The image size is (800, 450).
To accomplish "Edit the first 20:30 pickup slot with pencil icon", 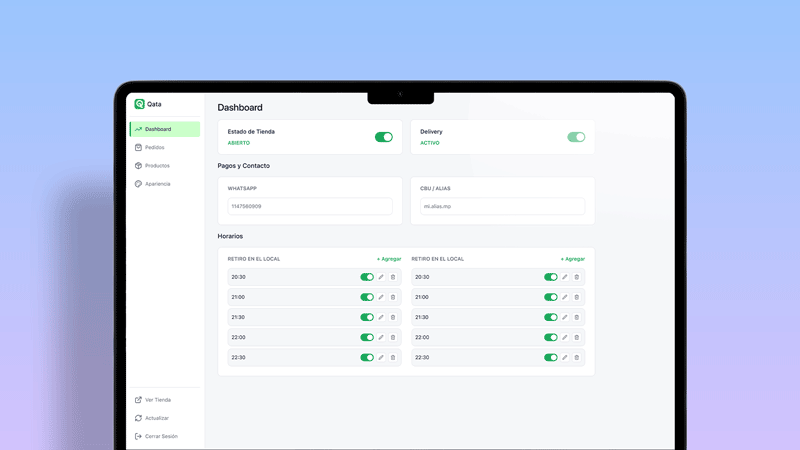I will tap(381, 277).
